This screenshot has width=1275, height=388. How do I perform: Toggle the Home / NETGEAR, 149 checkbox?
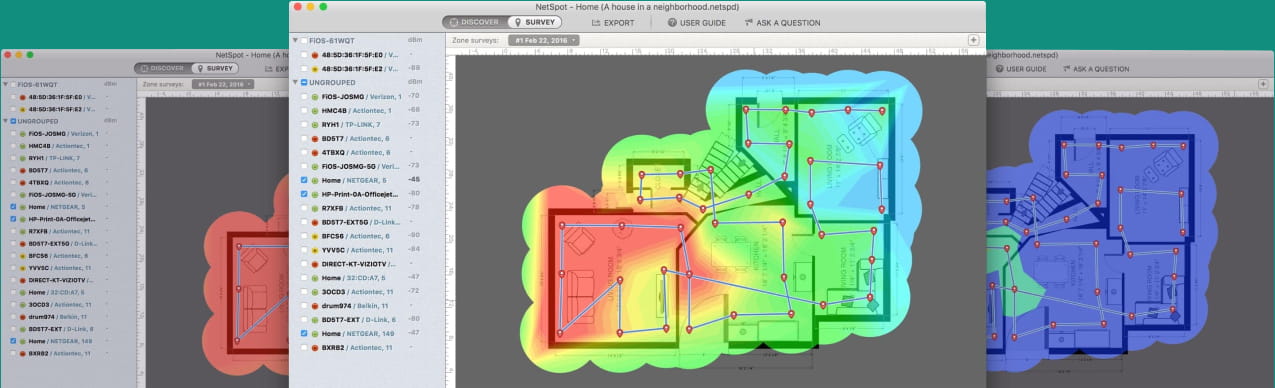click(304, 333)
